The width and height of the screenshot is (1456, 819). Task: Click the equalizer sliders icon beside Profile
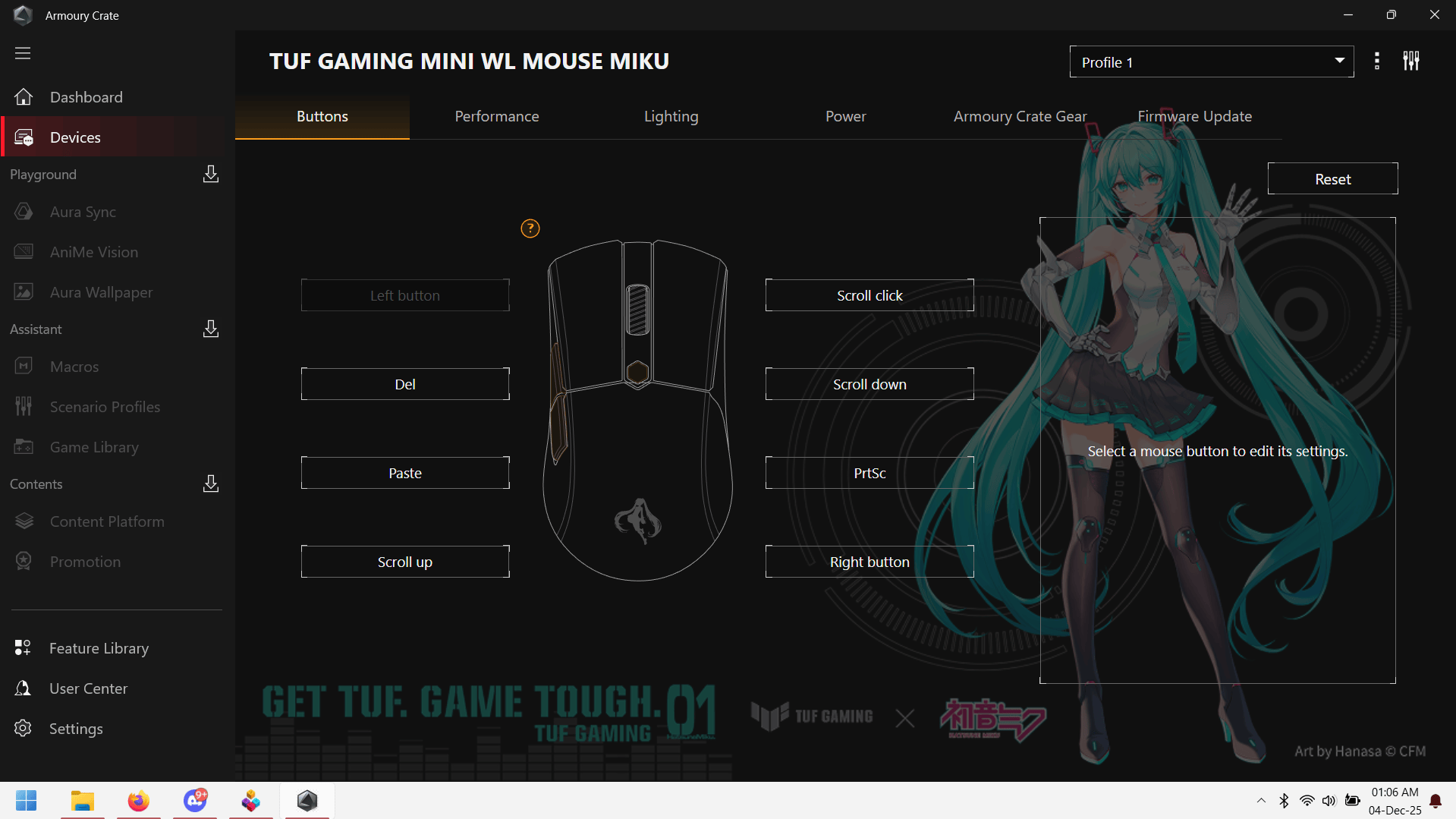click(x=1410, y=61)
